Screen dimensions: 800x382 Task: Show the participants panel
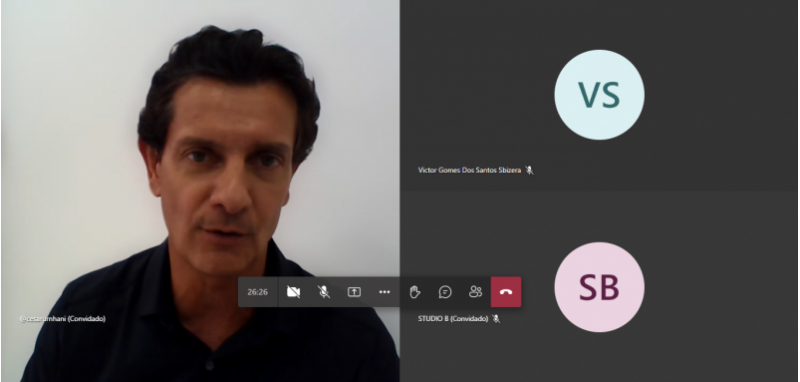(x=476, y=292)
